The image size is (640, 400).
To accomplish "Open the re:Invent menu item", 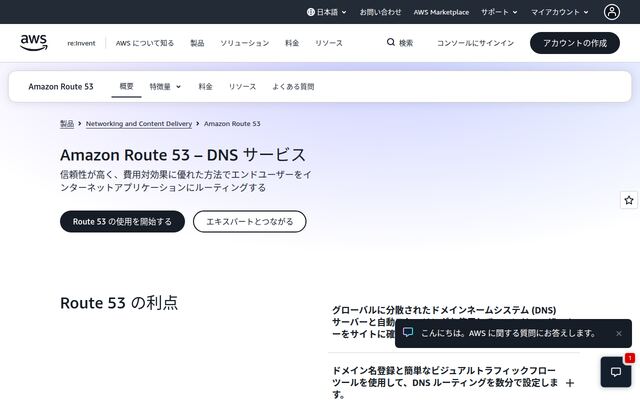I will [x=81, y=43].
